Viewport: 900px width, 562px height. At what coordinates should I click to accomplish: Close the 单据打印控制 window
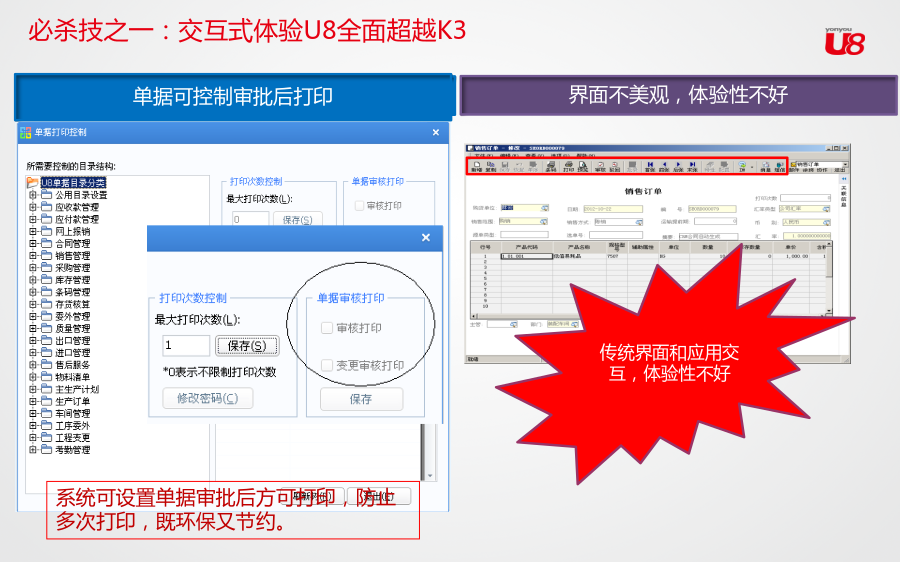coord(436,133)
